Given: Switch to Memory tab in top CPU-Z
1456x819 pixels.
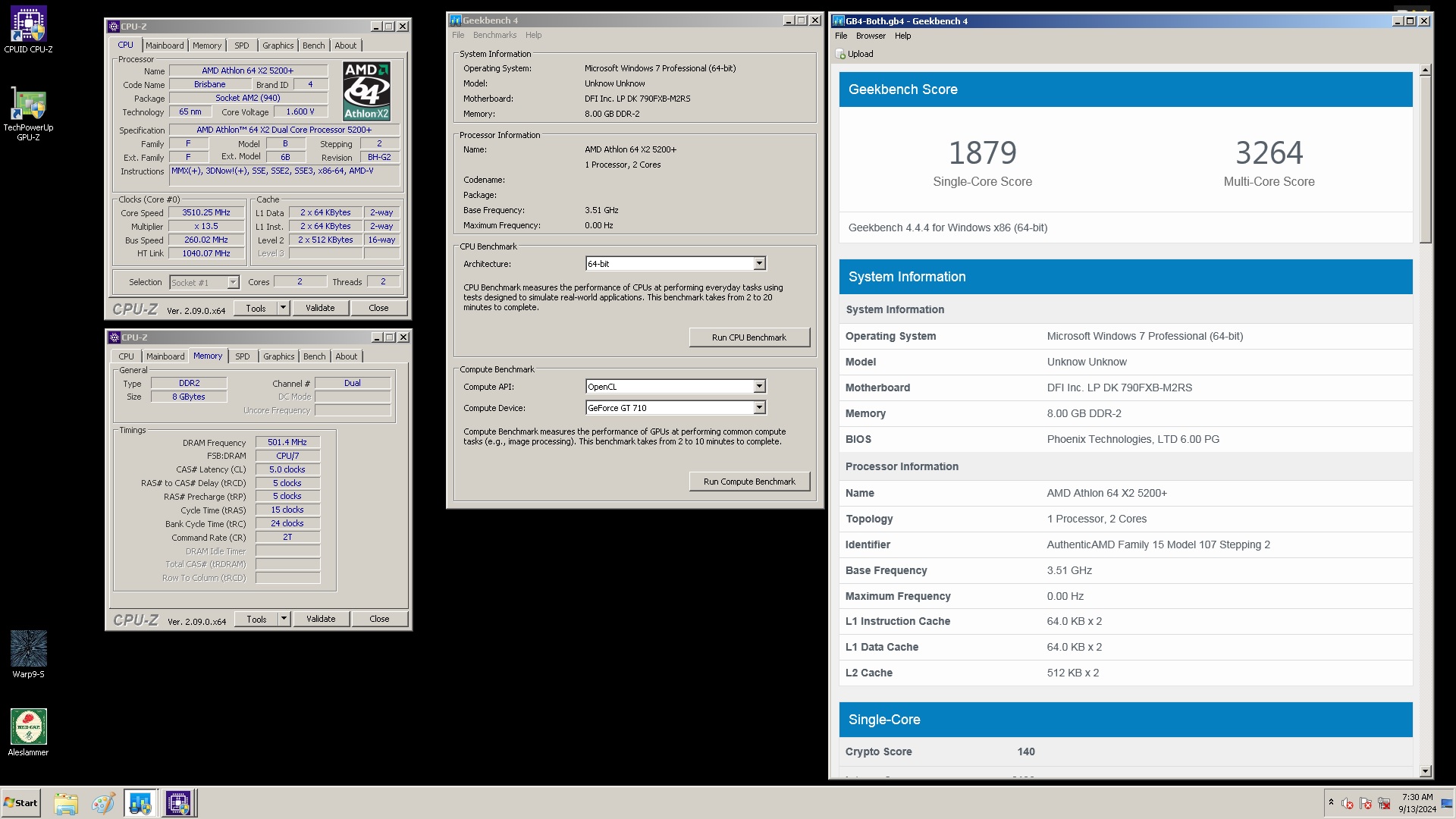Looking at the screenshot, I should pyautogui.click(x=207, y=45).
